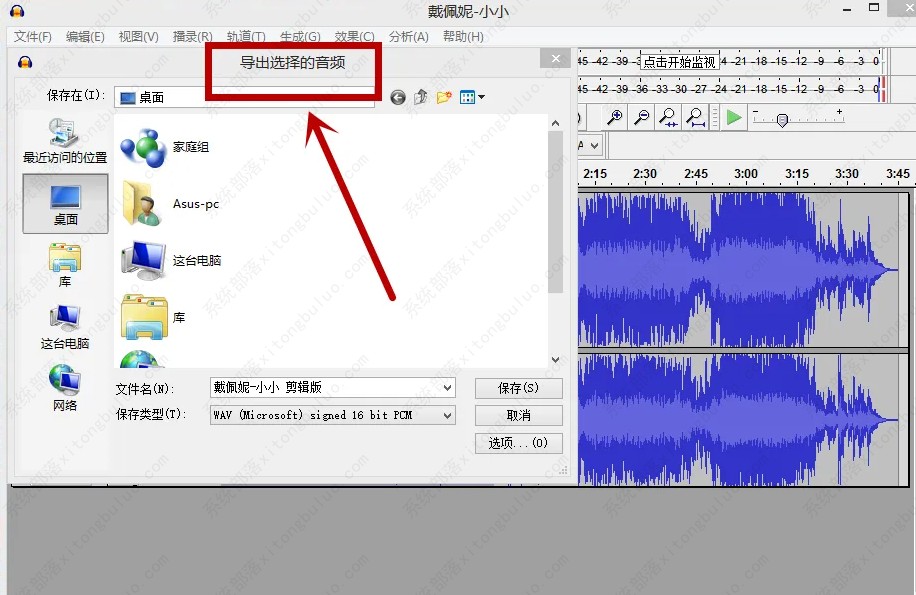The image size is (916, 595).
Task: Open the 播录(R) menu
Action: [192, 37]
